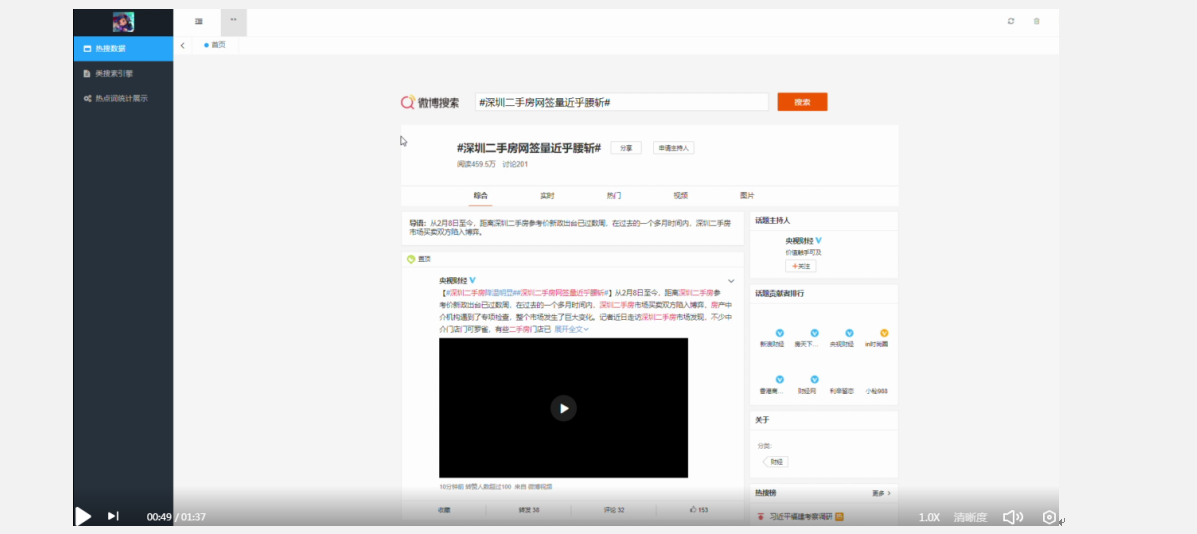
Task: Click 评论 32 under the post
Action: (614, 510)
